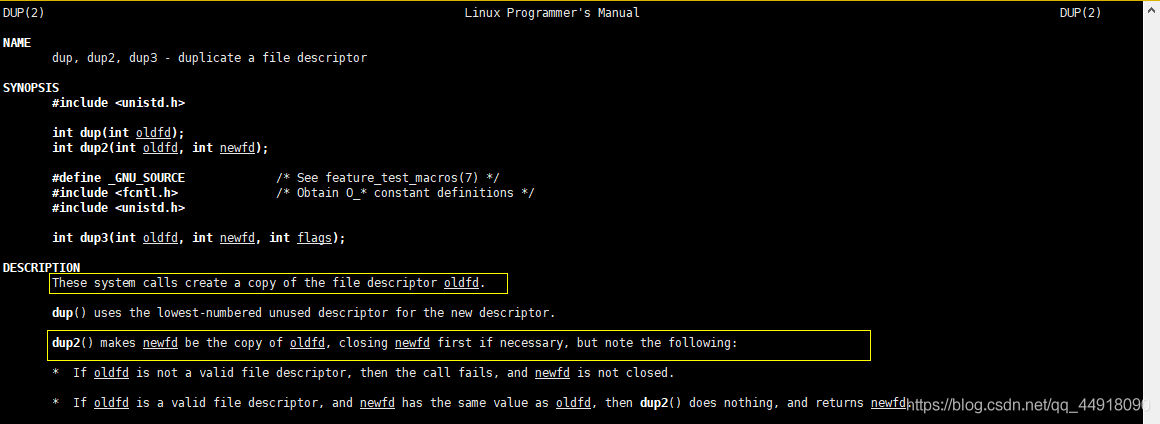Click the #define _GNU_SOURCE line
Screen dimensions: 1160x424
coord(118,178)
